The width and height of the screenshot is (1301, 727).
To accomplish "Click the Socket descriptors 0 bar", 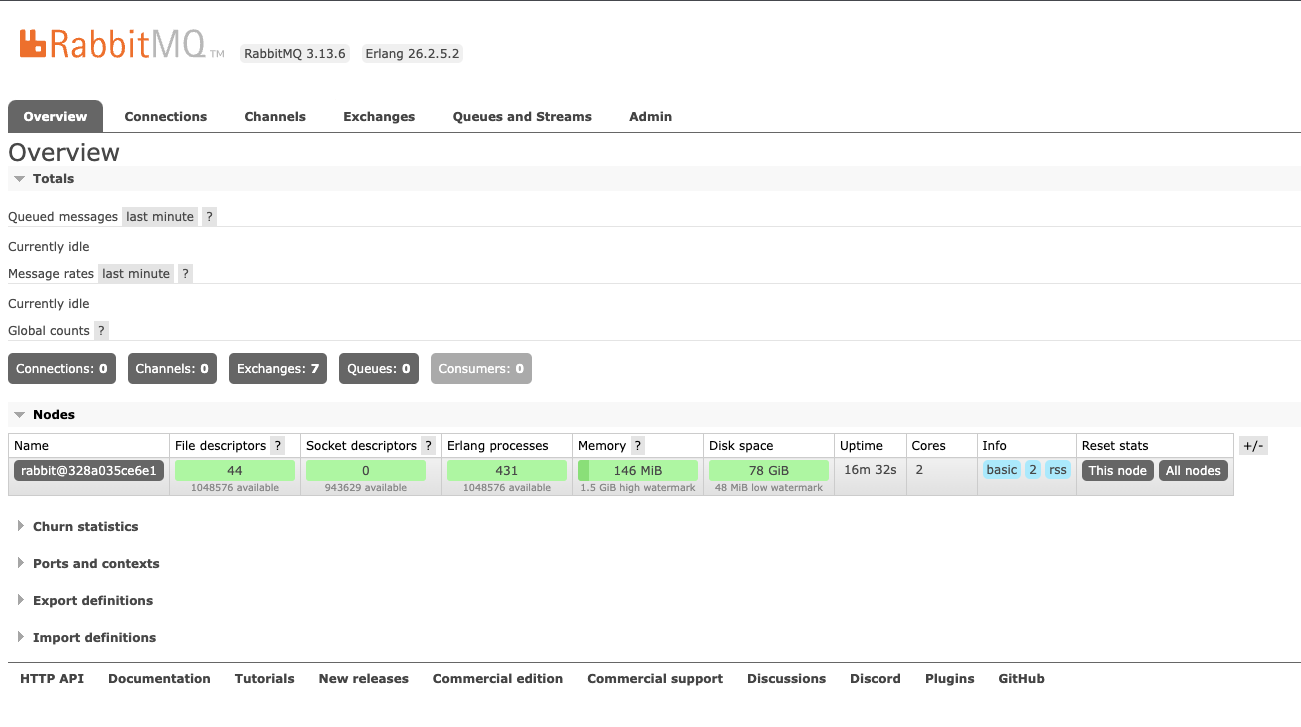I will [366, 471].
